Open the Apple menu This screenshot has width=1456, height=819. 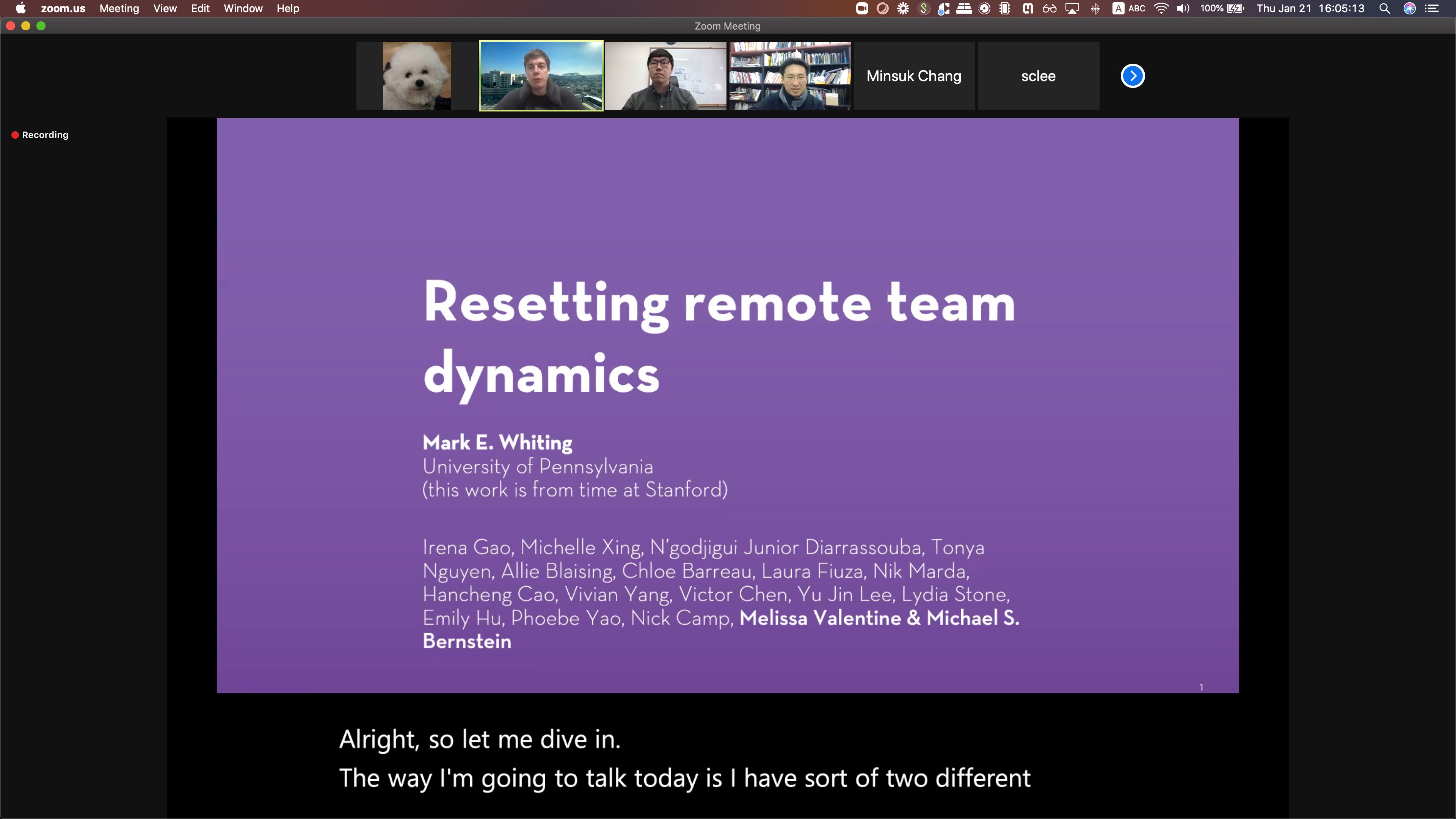(x=20, y=8)
